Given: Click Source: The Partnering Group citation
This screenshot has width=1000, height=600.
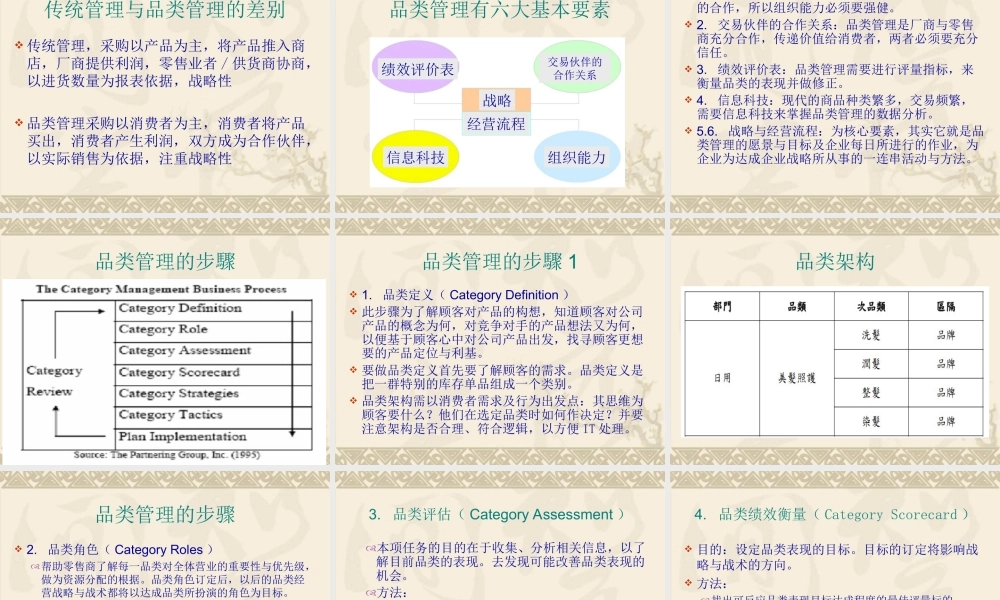Looking at the screenshot, I should (x=166, y=455).
